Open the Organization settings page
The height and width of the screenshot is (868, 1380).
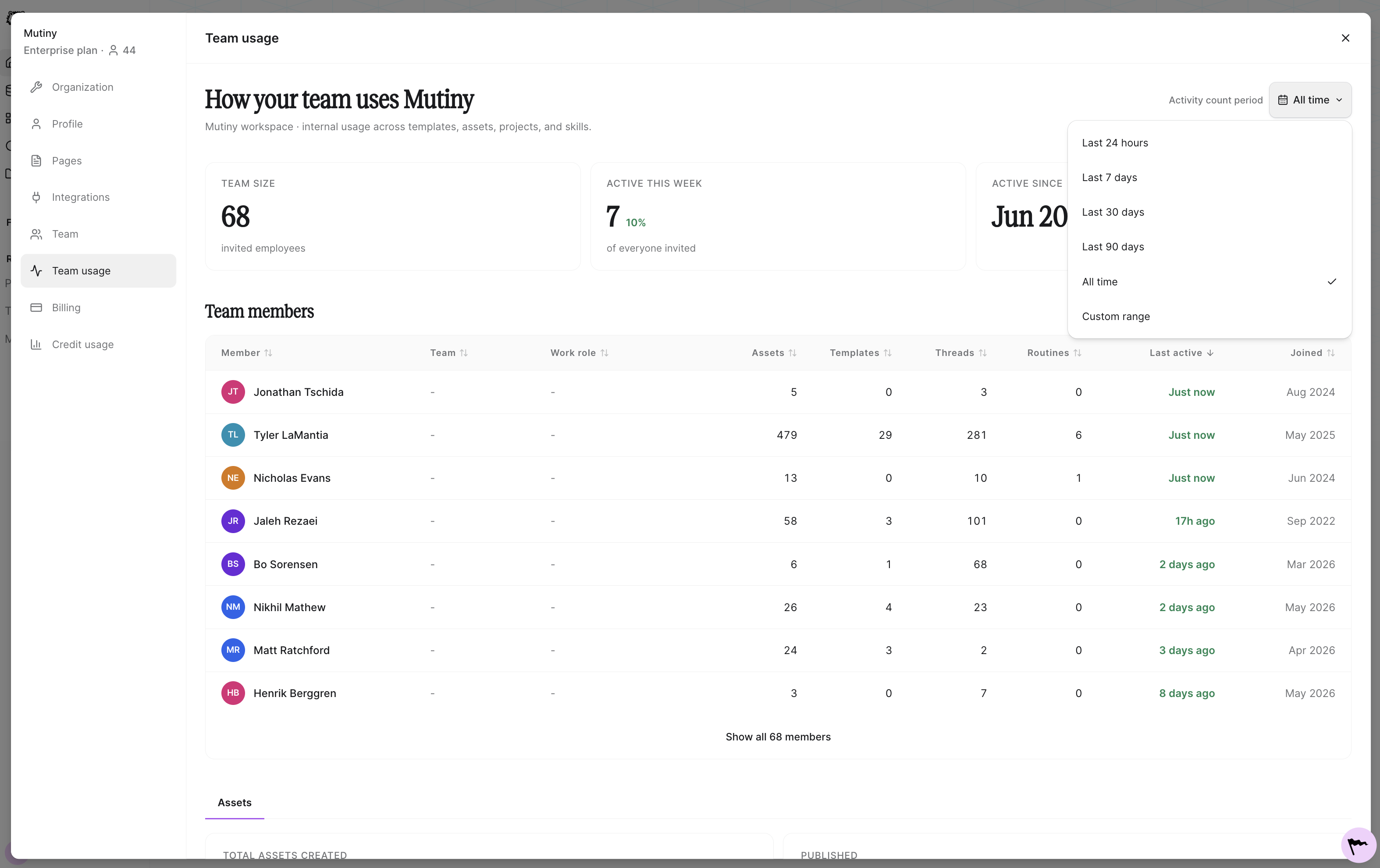pyautogui.click(x=99, y=87)
